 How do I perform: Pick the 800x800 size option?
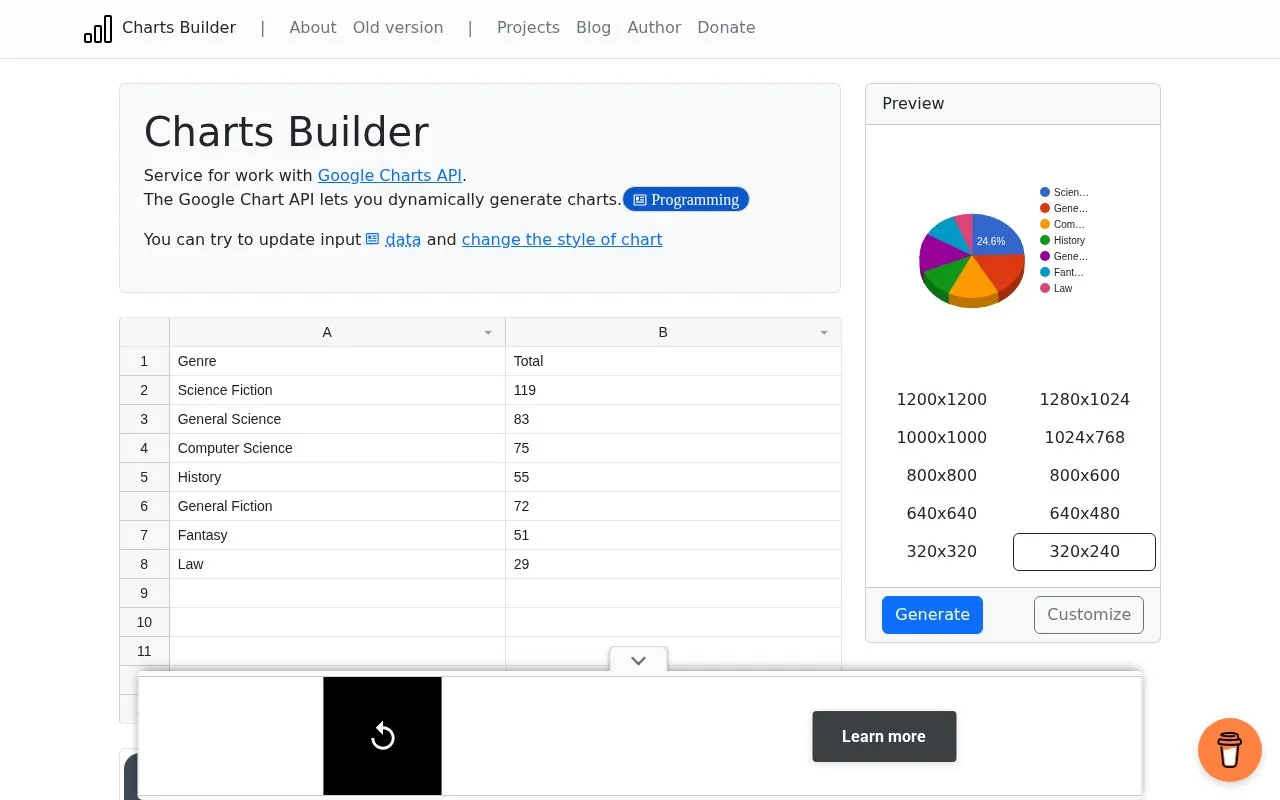pyautogui.click(x=942, y=475)
